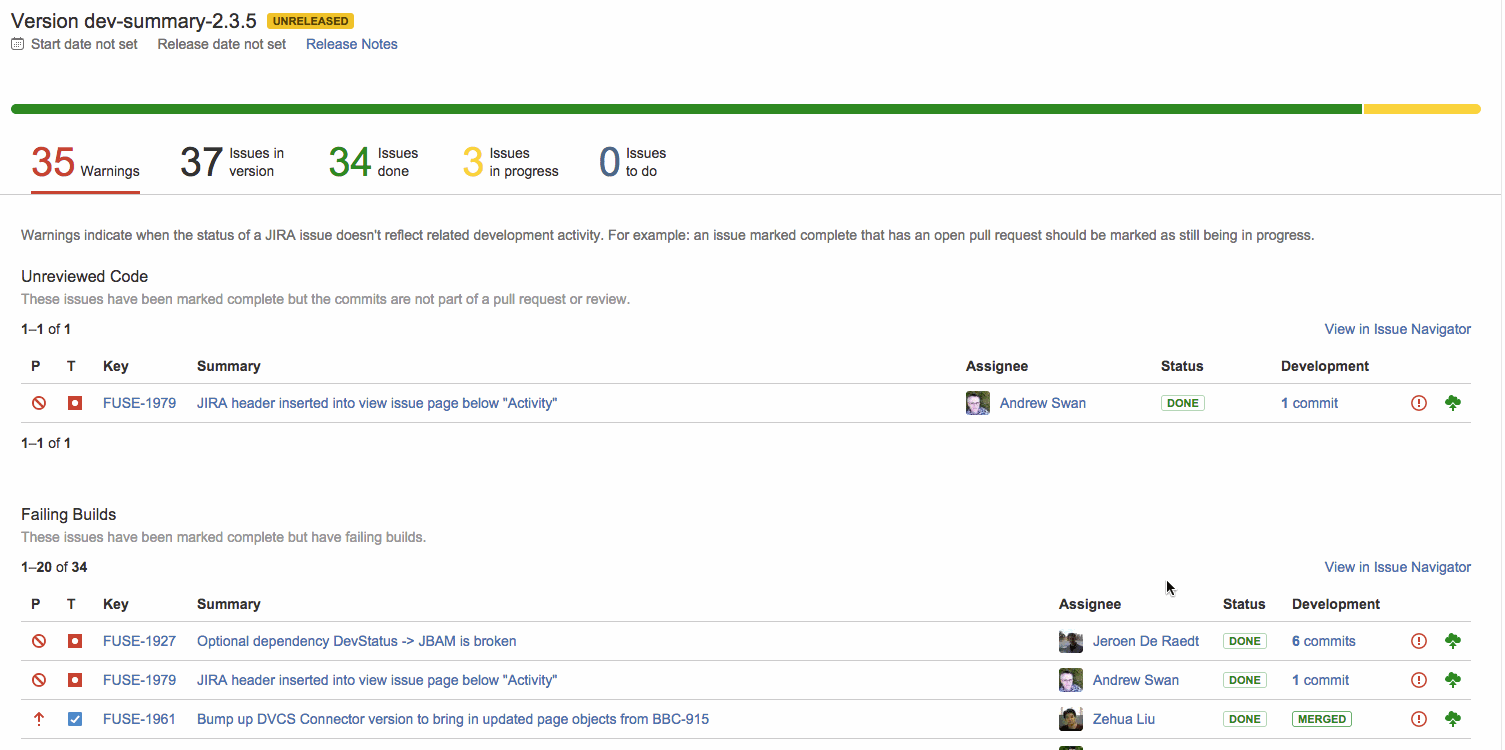
Task: Click green build tree icon in FUSE-1961 row
Action: click(1454, 719)
